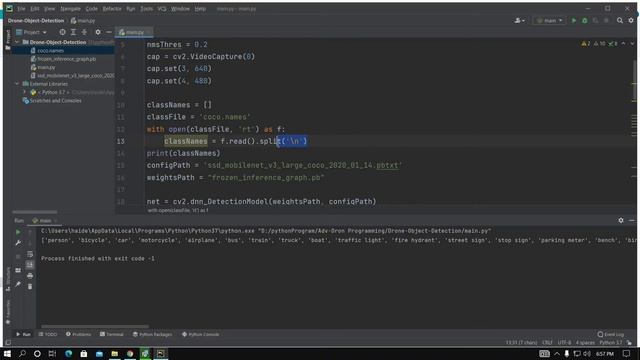Hide the Run tool window
Viewport: 640px width, 360px height.
632,220
